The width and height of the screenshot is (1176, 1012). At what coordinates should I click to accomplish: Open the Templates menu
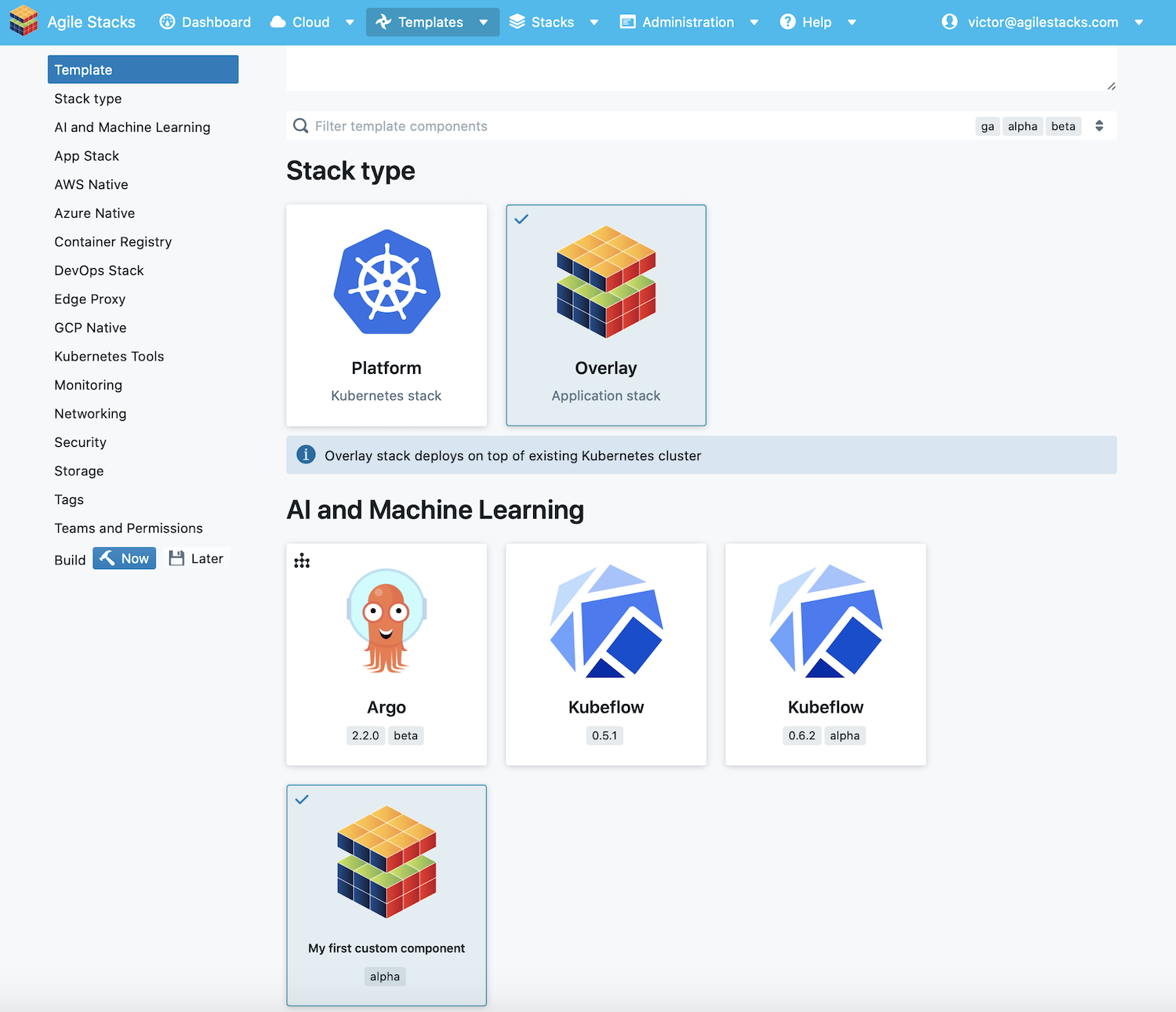433,22
